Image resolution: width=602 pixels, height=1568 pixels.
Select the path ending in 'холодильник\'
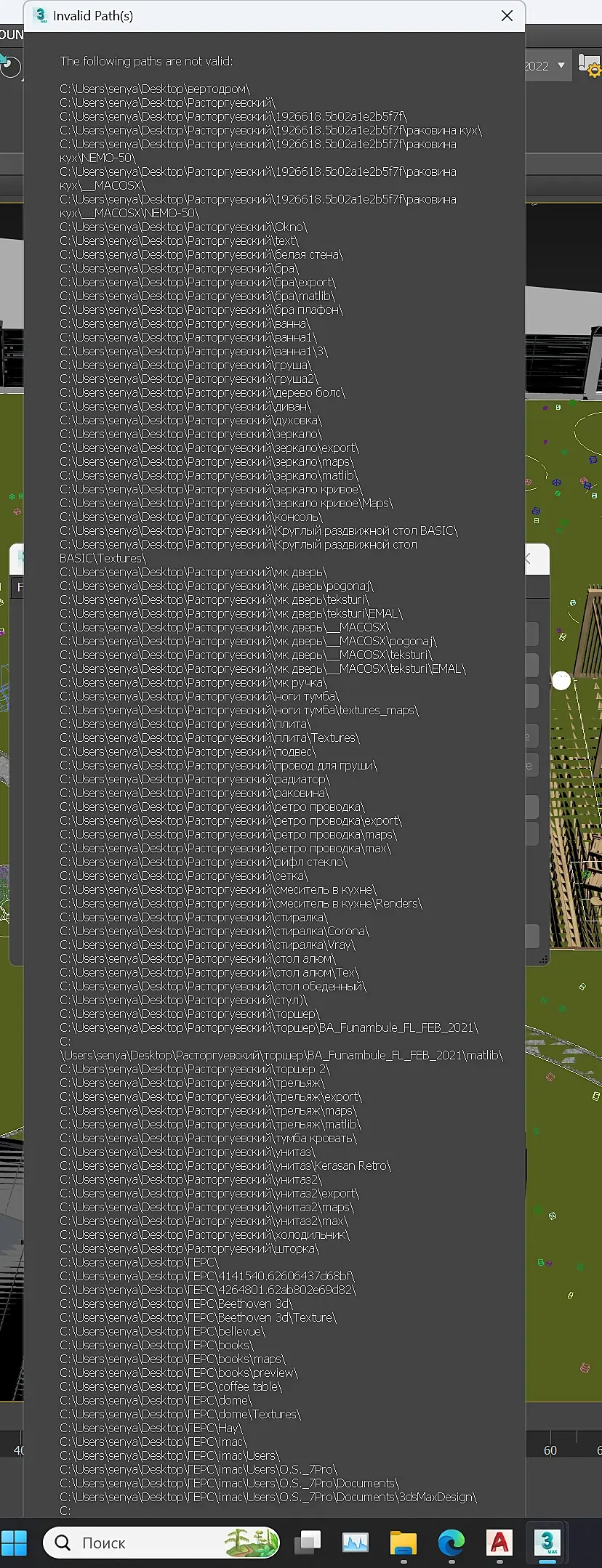205,1234
